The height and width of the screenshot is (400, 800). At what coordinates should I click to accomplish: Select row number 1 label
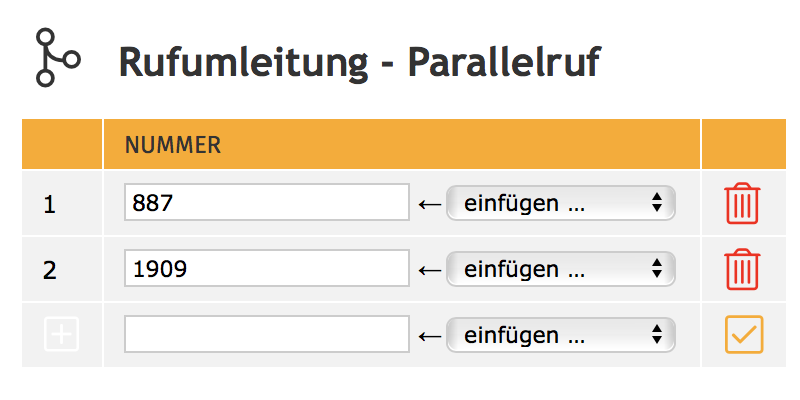[50, 204]
